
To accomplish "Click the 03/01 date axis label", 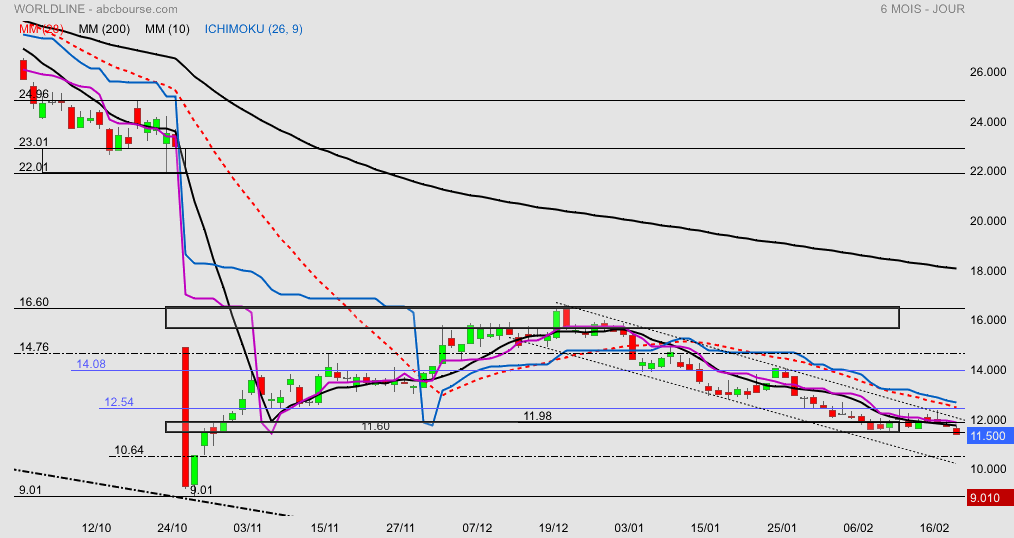I will [629, 528].
